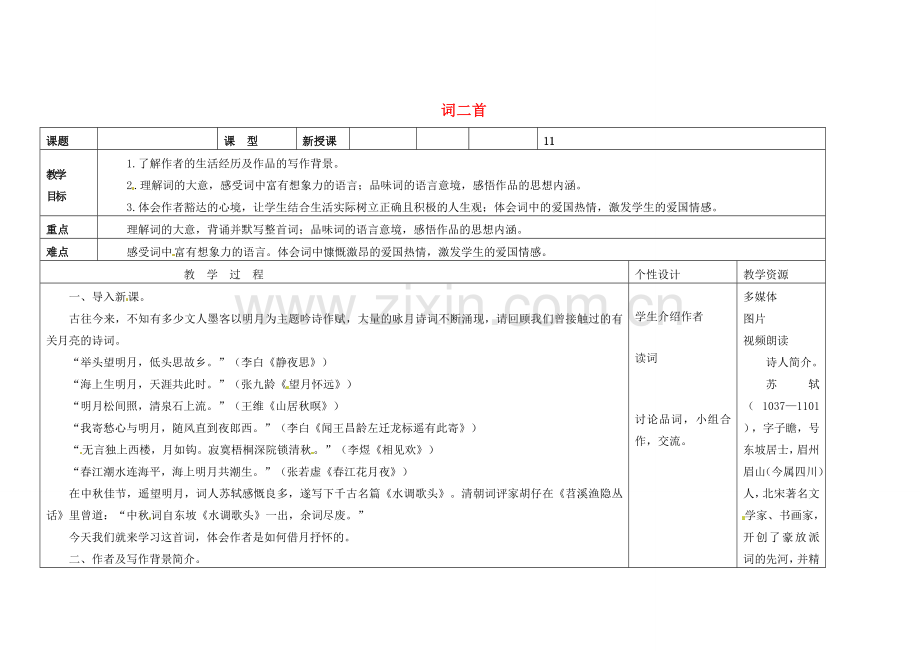This screenshot has height=651, width=920.
Task: Click the text 开创了豪放派
Action: (x=782, y=537)
